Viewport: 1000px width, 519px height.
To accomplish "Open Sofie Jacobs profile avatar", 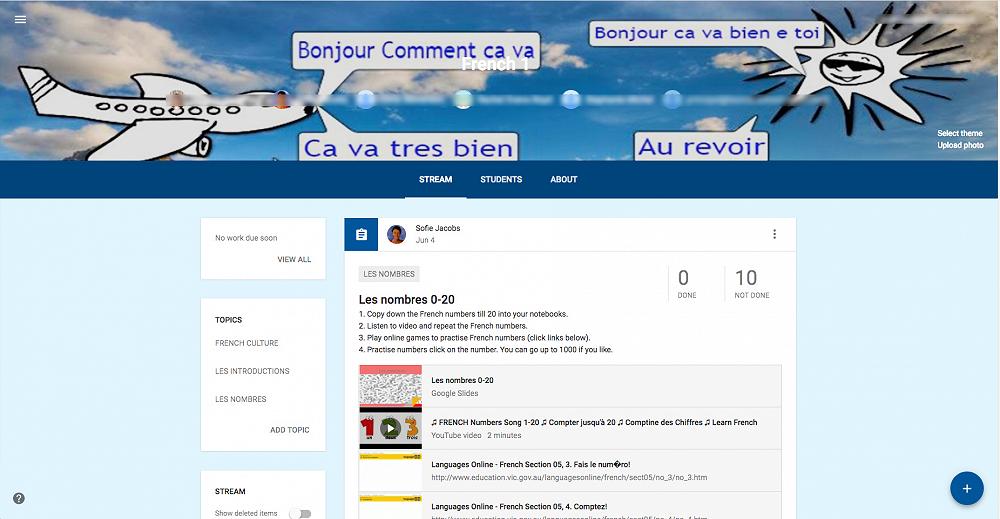I will [397, 235].
